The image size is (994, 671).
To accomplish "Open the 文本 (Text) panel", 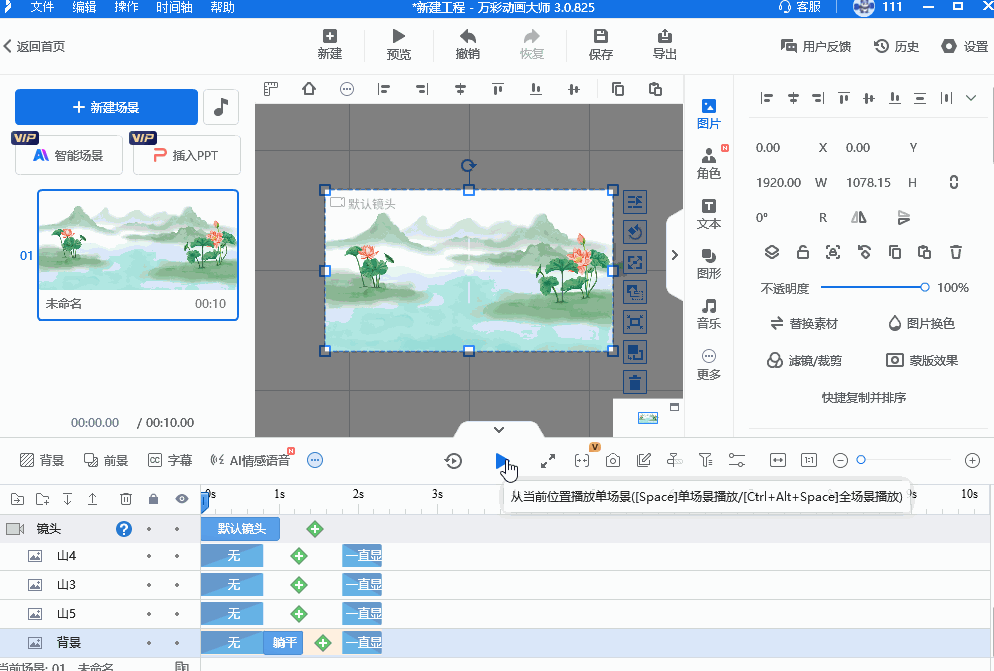I will (708, 213).
